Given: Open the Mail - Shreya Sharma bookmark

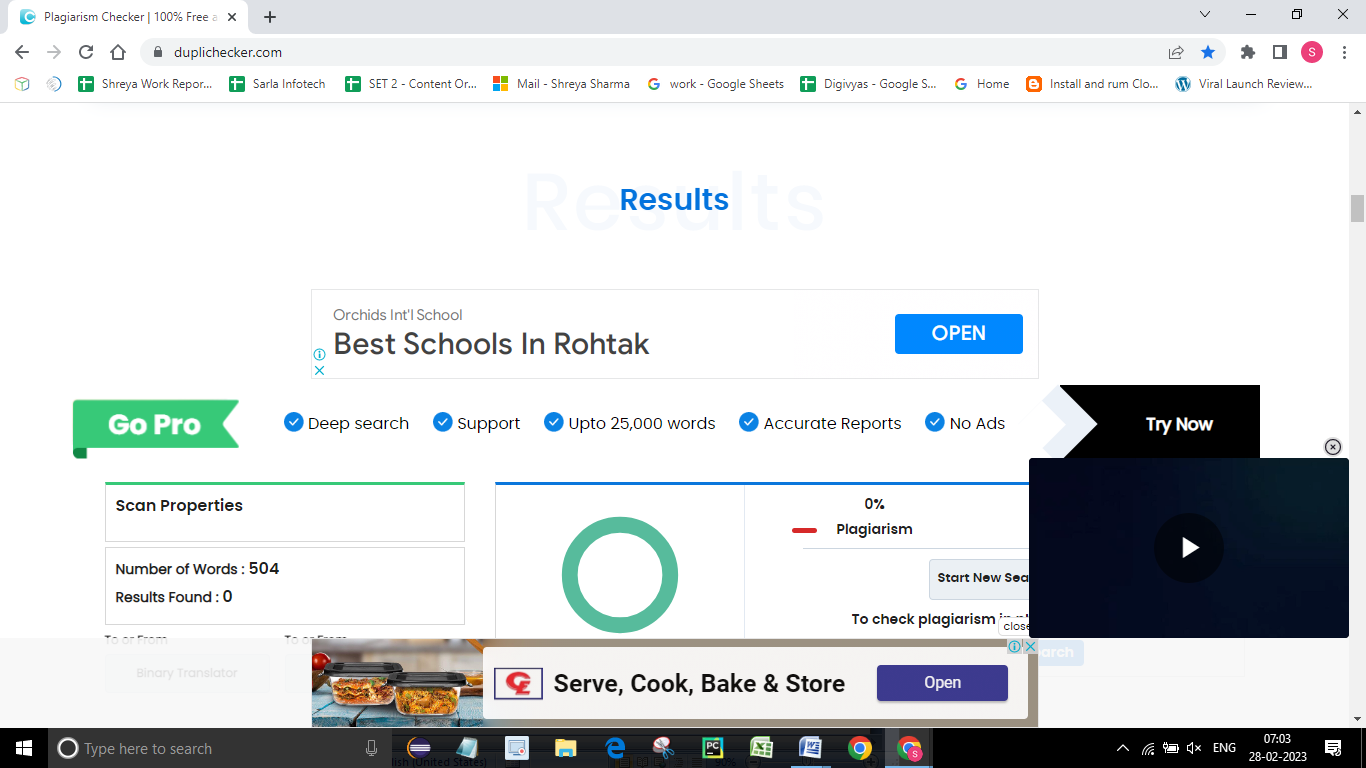Looking at the screenshot, I should [x=561, y=84].
